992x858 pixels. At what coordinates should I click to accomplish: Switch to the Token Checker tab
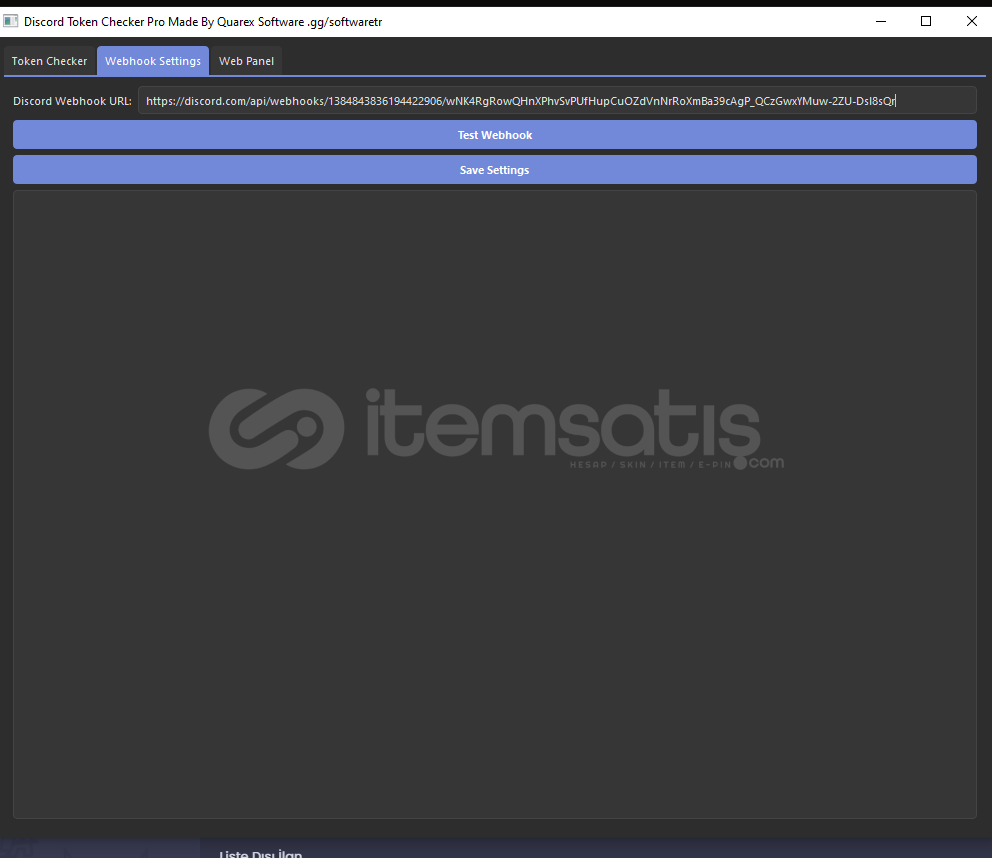pos(49,61)
